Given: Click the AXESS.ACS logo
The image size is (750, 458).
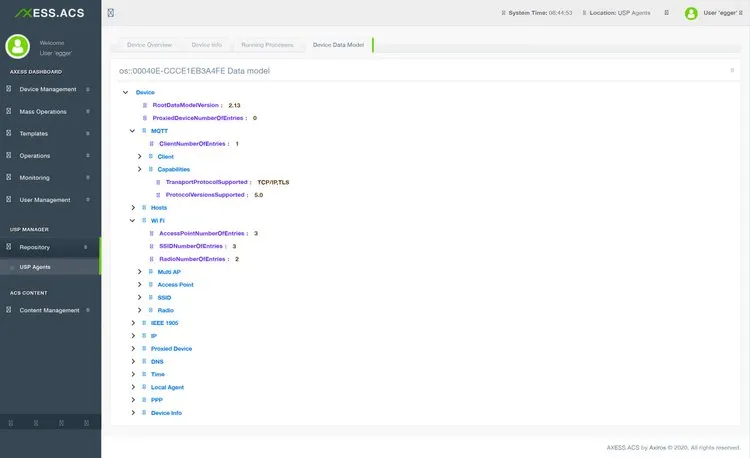Looking at the screenshot, I should click(x=50, y=13).
